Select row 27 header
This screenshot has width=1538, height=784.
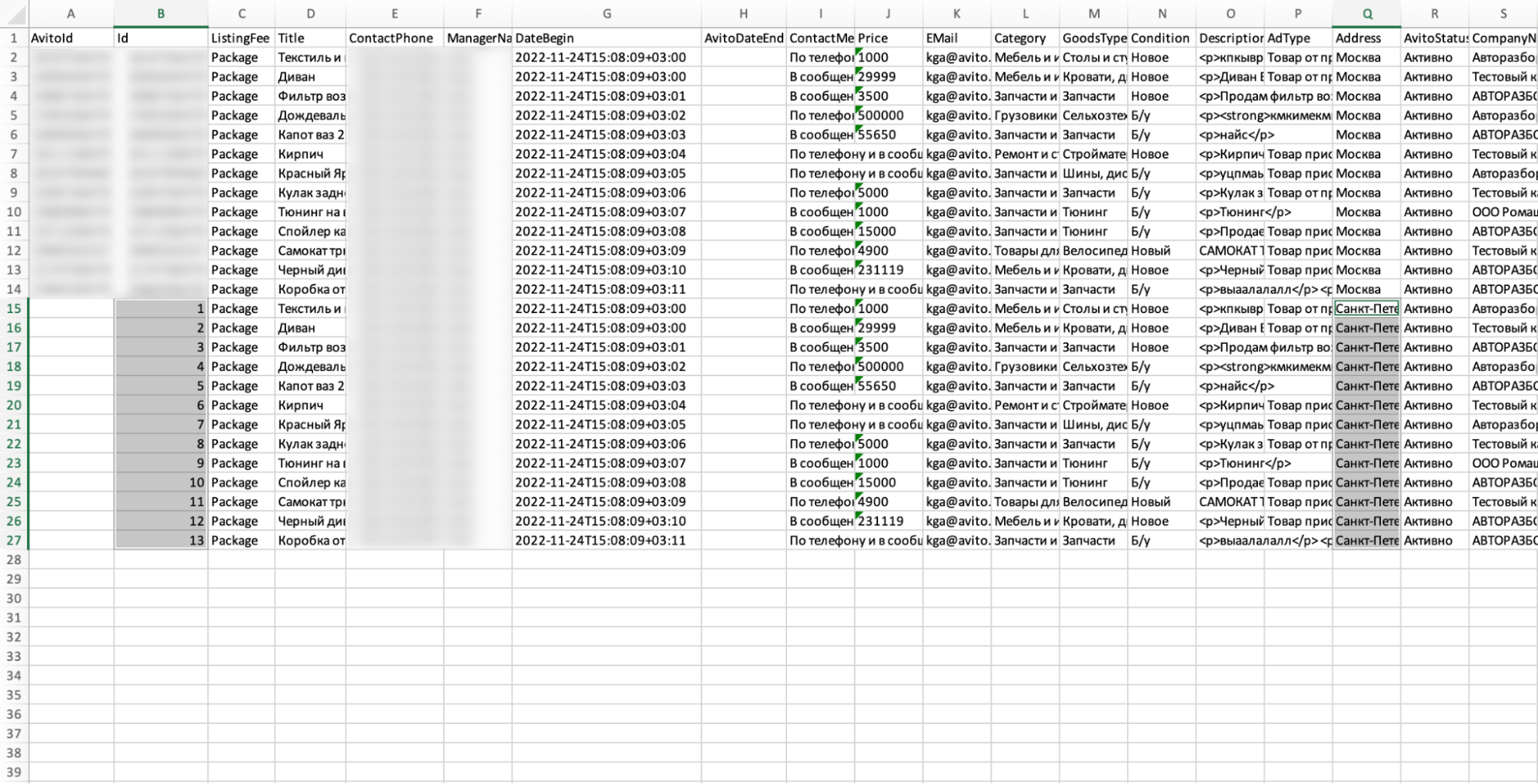(x=14, y=540)
